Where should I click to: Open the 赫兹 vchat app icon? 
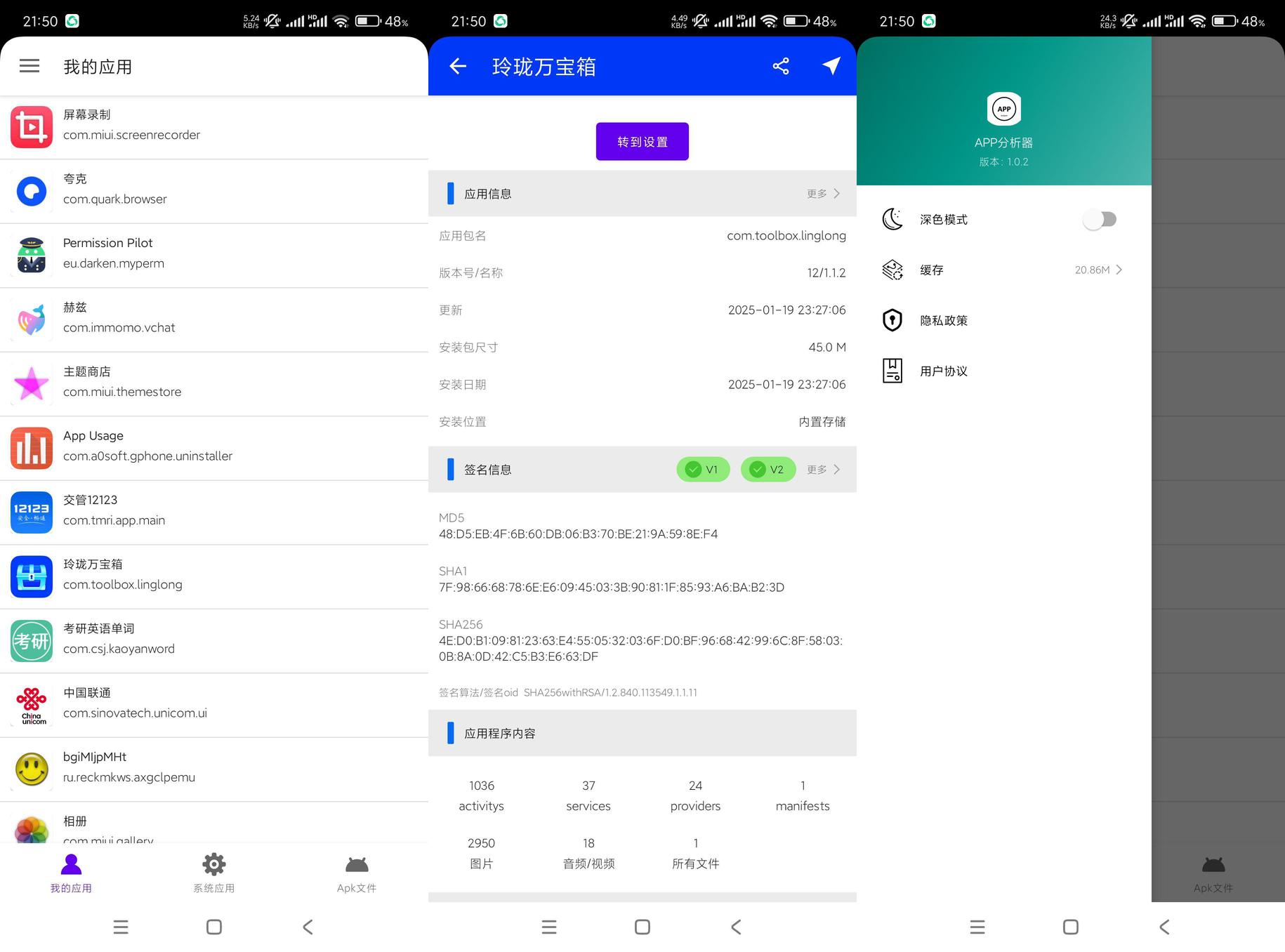[x=32, y=319]
